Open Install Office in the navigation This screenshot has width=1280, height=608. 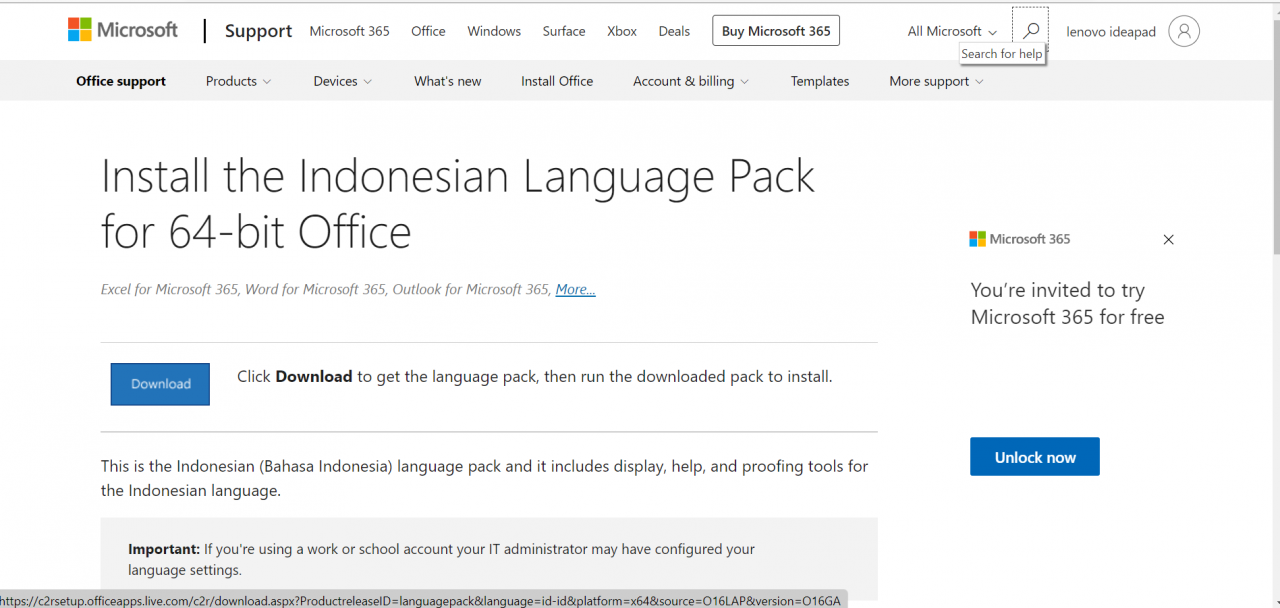point(557,81)
